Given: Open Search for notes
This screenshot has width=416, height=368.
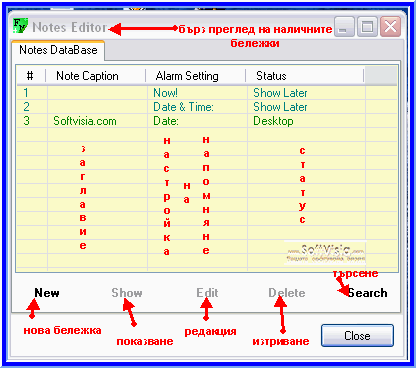Looking at the screenshot, I should point(367,293).
